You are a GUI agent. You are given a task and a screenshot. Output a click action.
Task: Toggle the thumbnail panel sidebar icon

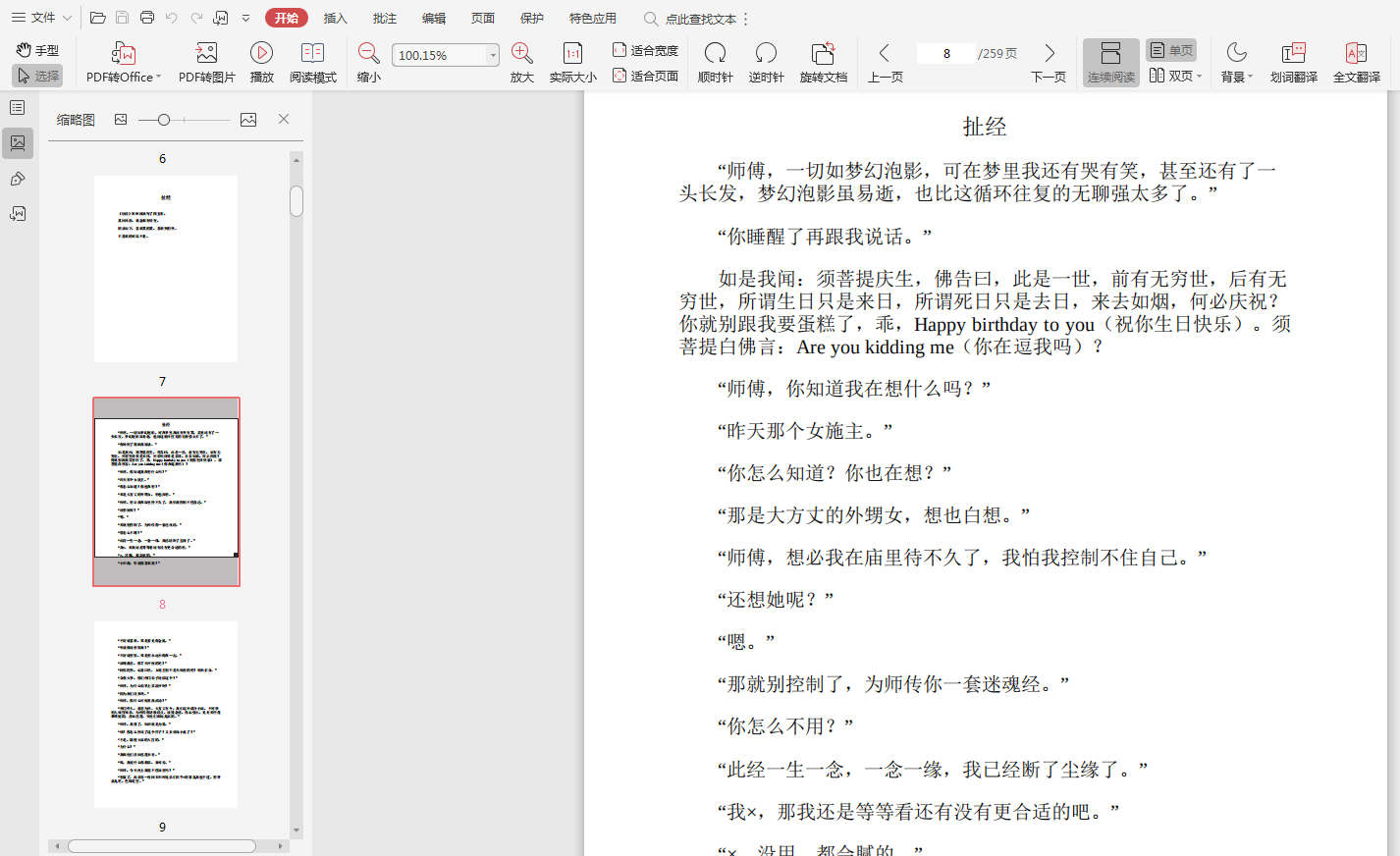click(18, 143)
